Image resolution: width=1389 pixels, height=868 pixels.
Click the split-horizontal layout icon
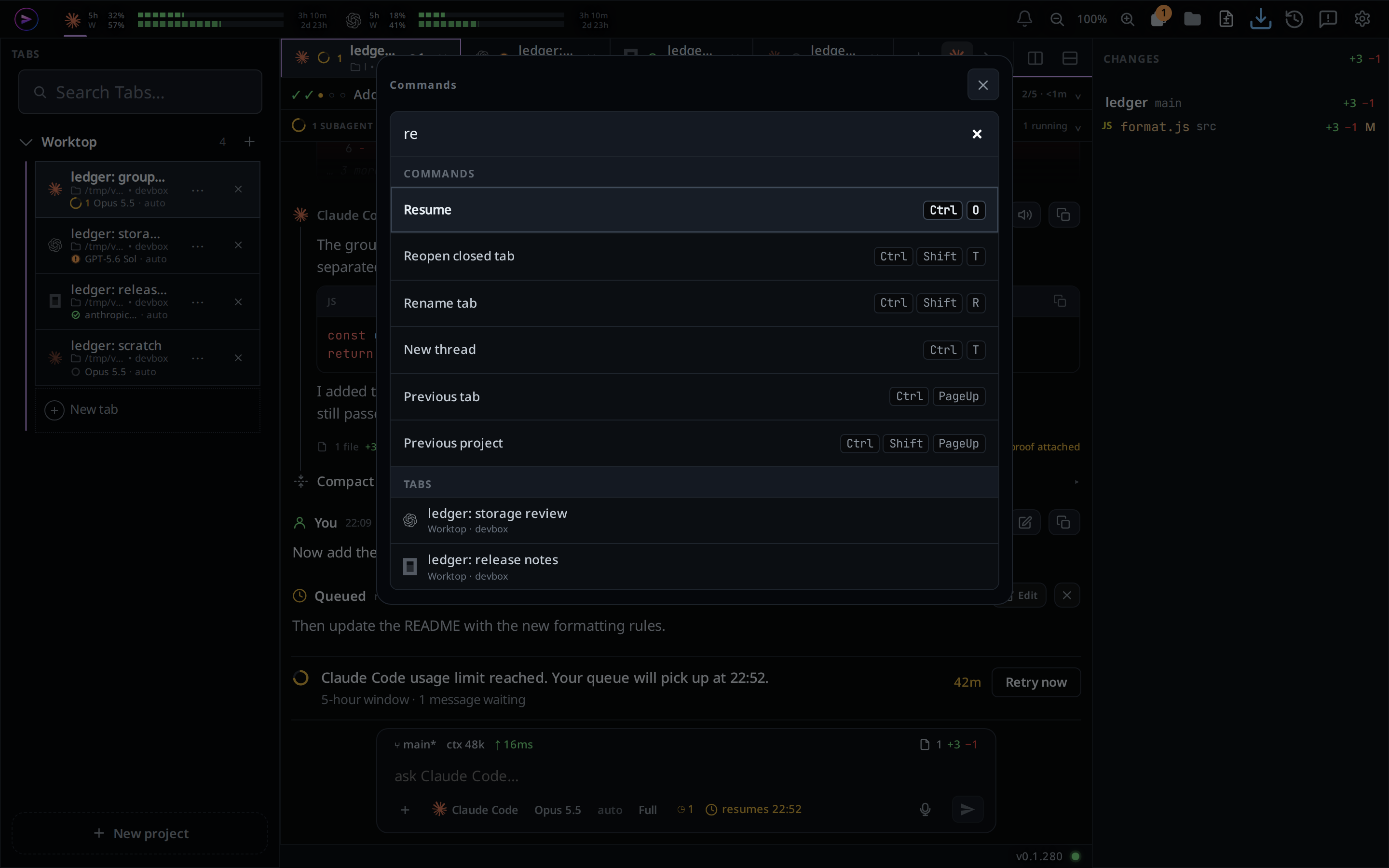pos(1070,58)
